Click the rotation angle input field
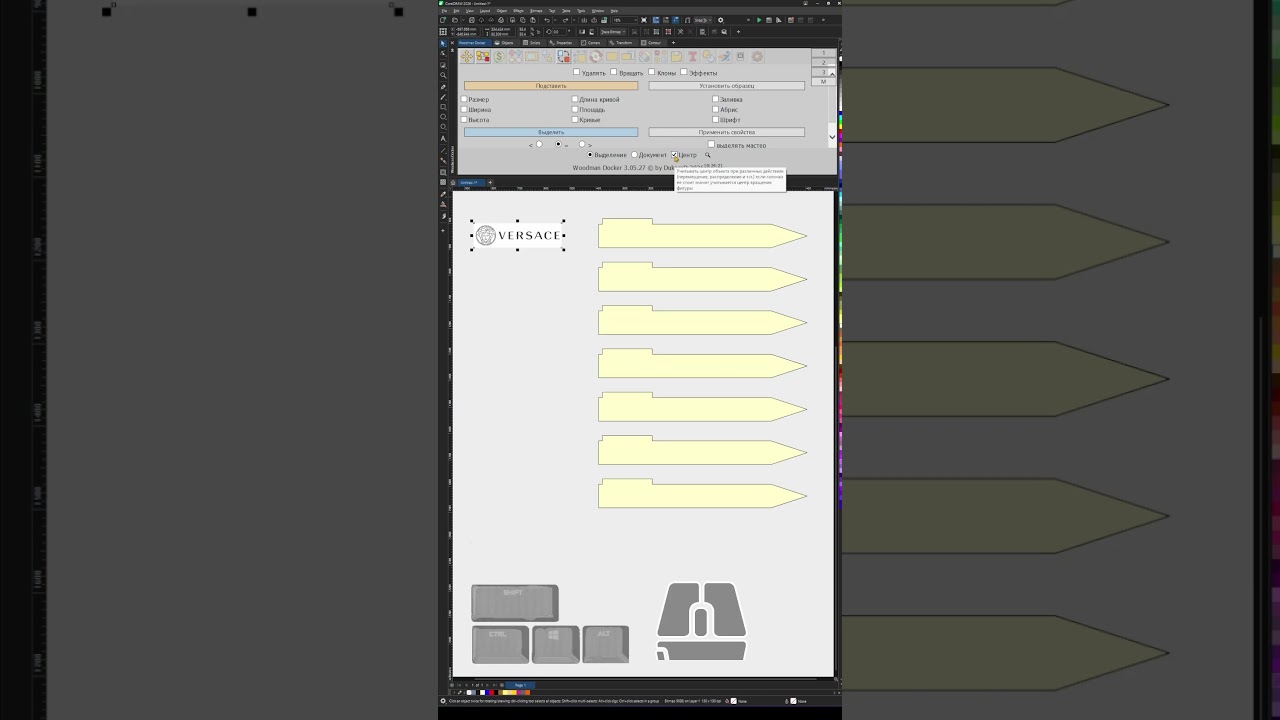The width and height of the screenshot is (1280, 720). [x=559, y=32]
